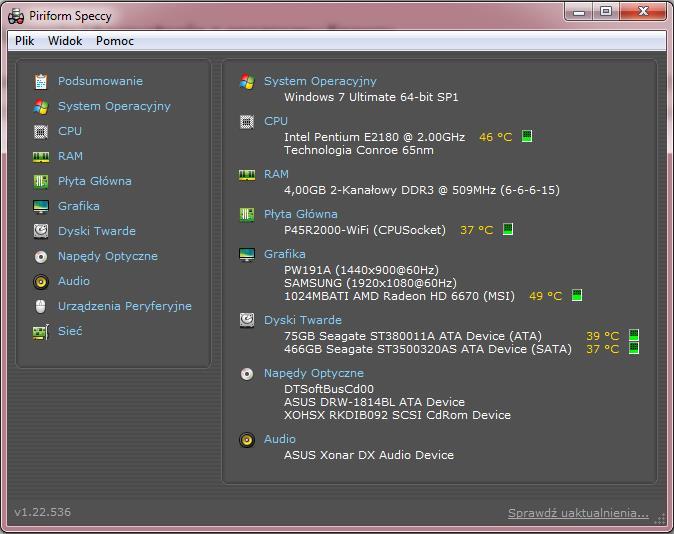Click 'P45R2000-WiFi (CPUSocket)' text
This screenshot has width=674, height=534.
click(365, 230)
